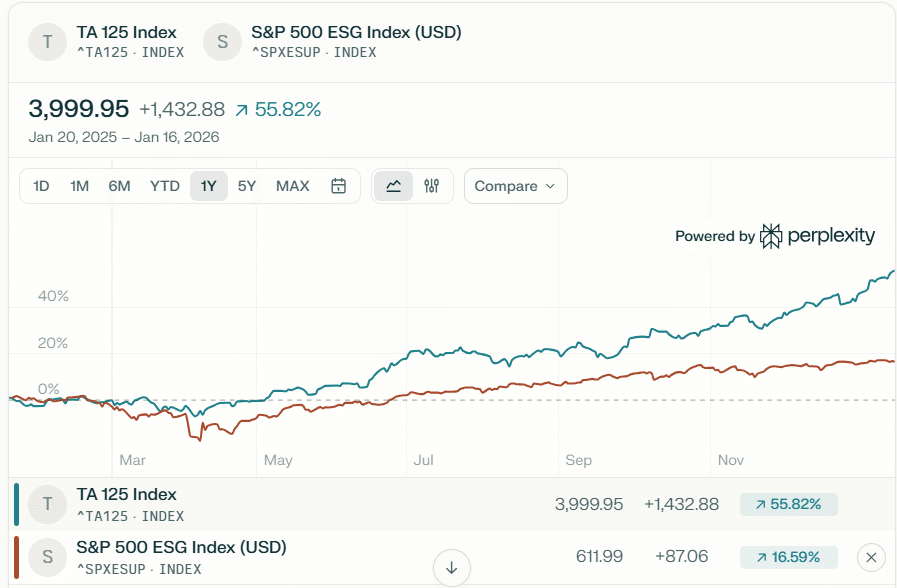Show the MAX time range

(293, 186)
